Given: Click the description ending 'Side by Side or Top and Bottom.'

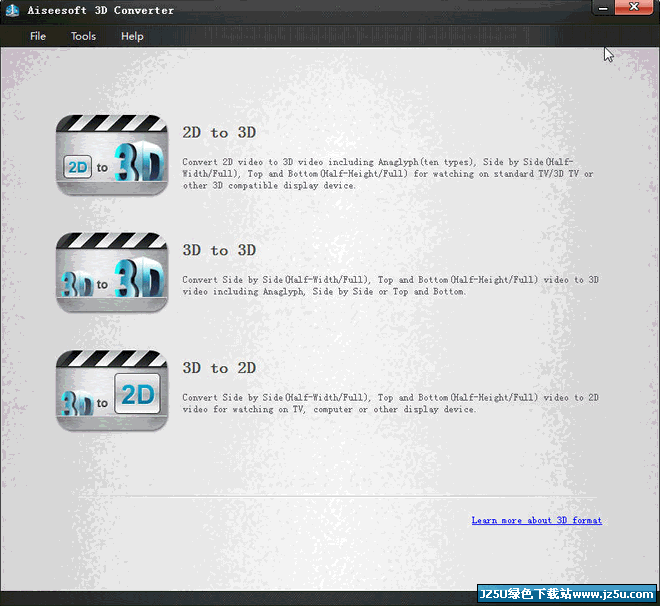Looking at the screenshot, I should pyautogui.click(x=390, y=286).
